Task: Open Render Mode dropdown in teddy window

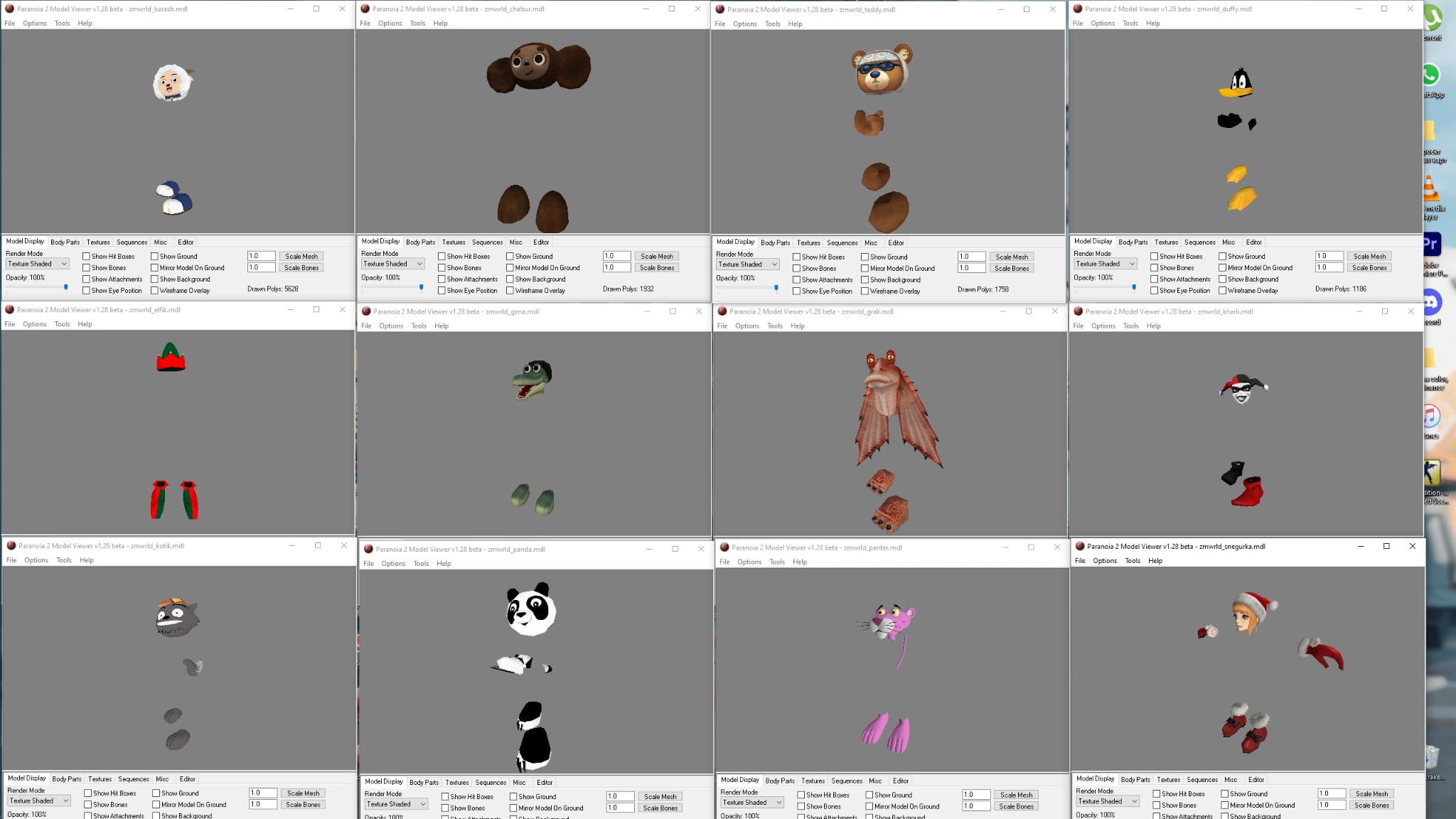Action: pyautogui.click(x=747, y=264)
